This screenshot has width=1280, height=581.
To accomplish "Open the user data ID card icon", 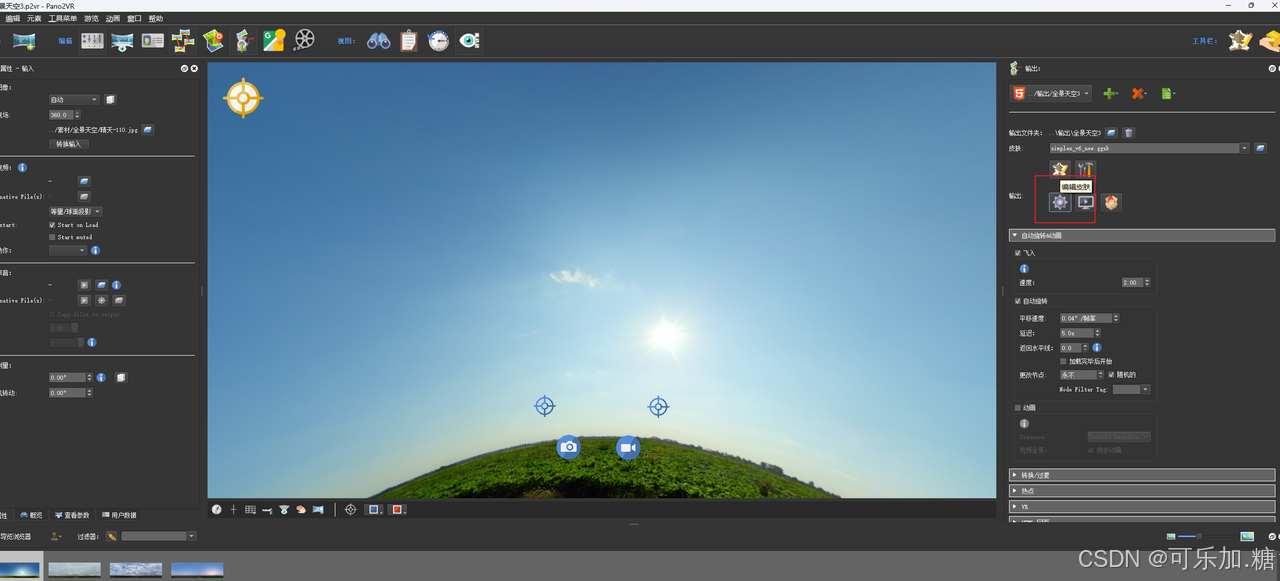I will point(152,41).
